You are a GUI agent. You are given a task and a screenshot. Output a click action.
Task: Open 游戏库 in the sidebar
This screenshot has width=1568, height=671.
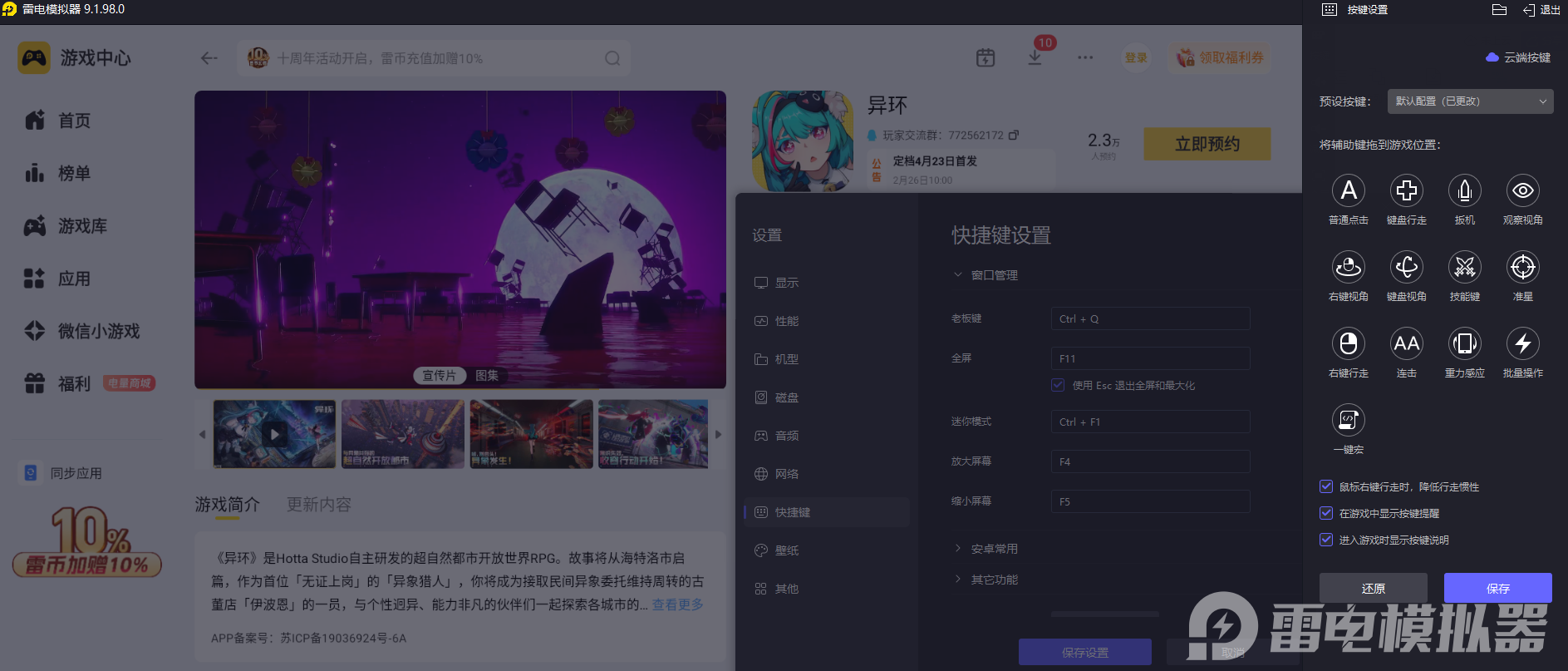[66, 226]
